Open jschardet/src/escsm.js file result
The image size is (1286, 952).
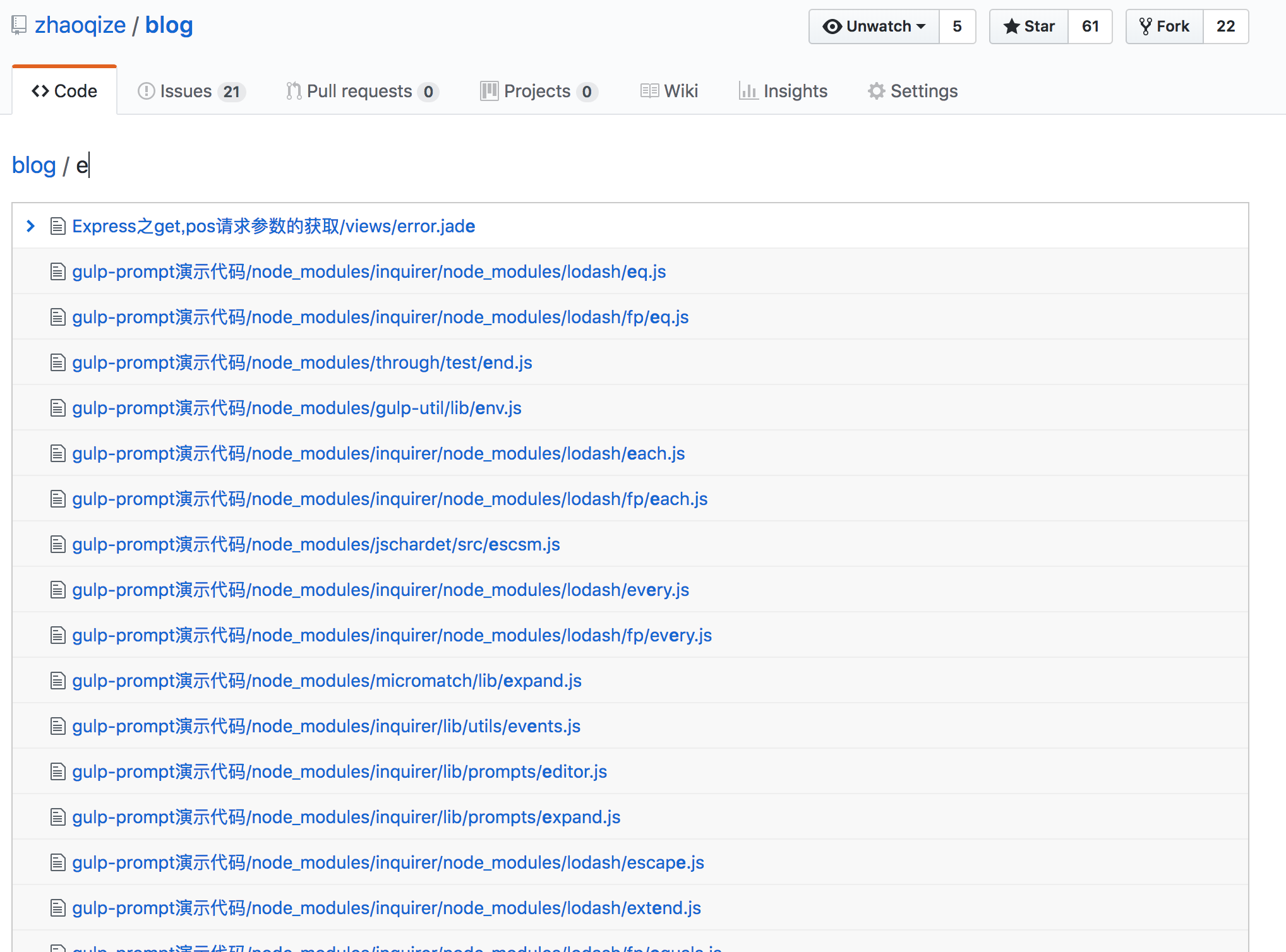(x=316, y=544)
